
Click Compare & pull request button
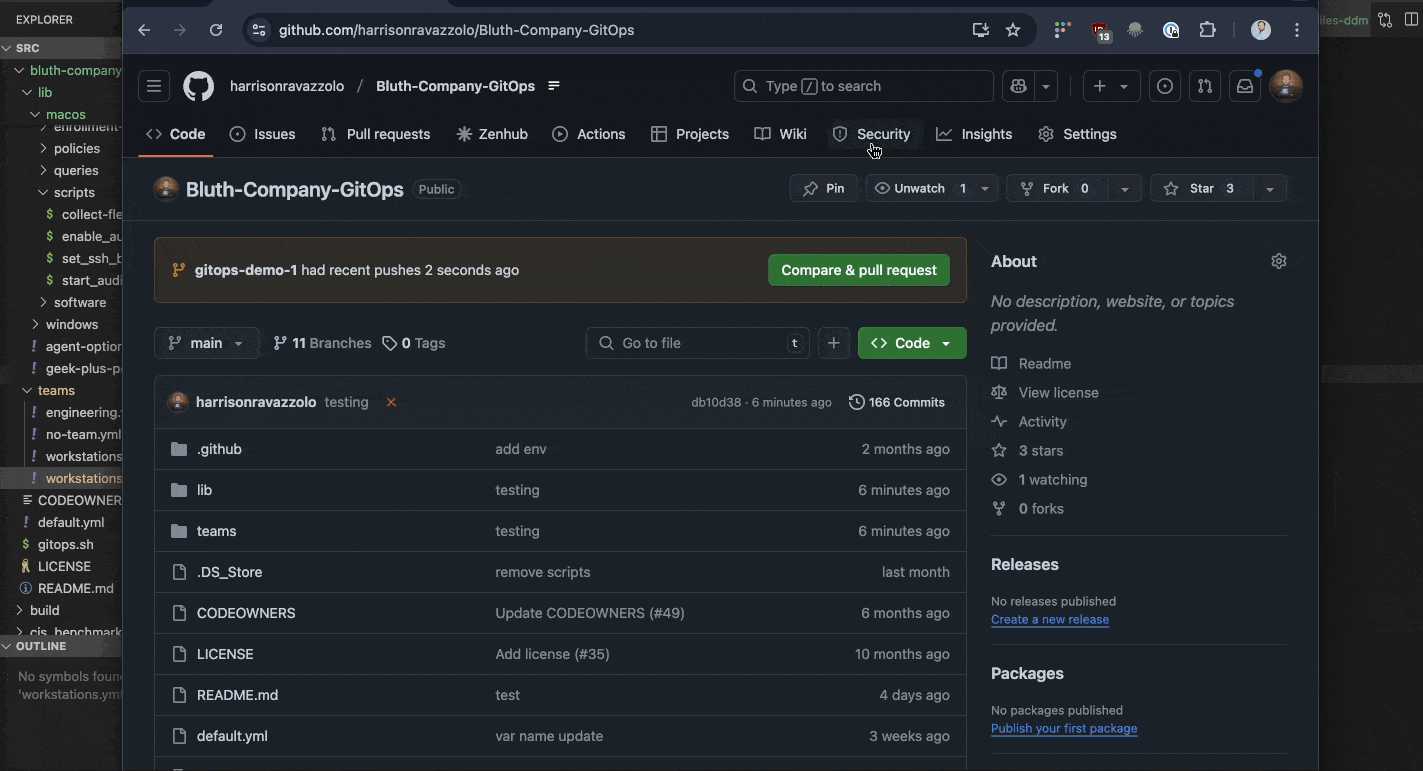coord(859,270)
